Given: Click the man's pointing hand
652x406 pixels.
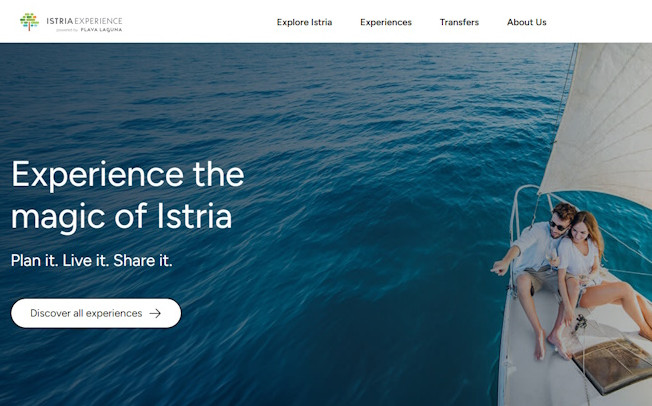Looking at the screenshot, I should [x=499, y=267].
